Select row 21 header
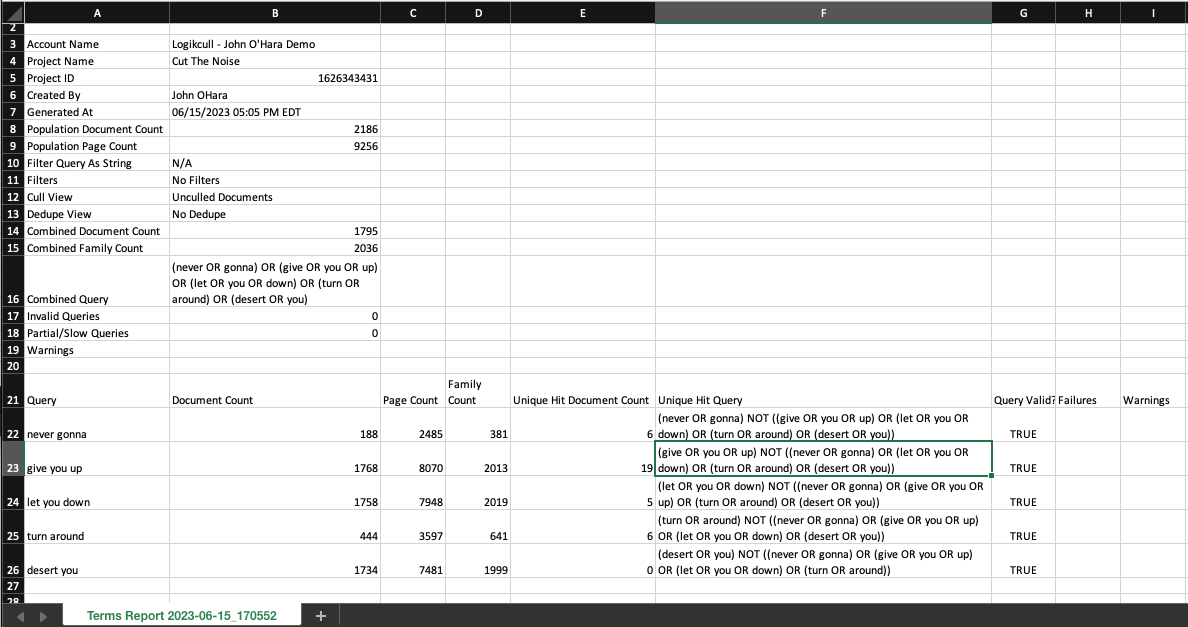Screen dimensions: 1188x627 pyautogui.click(x=12, y=391)
